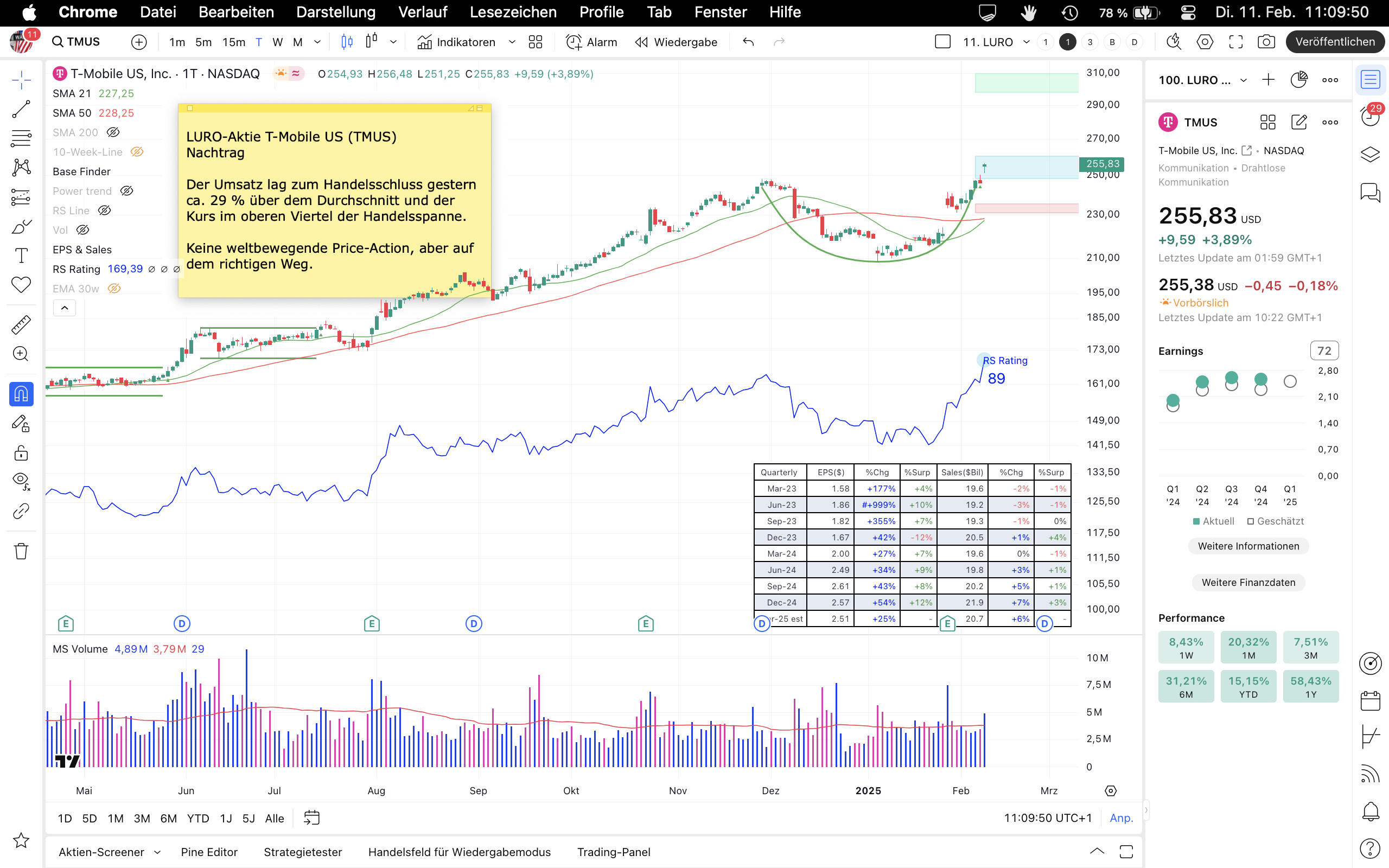This screenshot has width=1389, height=868.
Task: Select the text annotation tool
Action: [x=21, y=256]
